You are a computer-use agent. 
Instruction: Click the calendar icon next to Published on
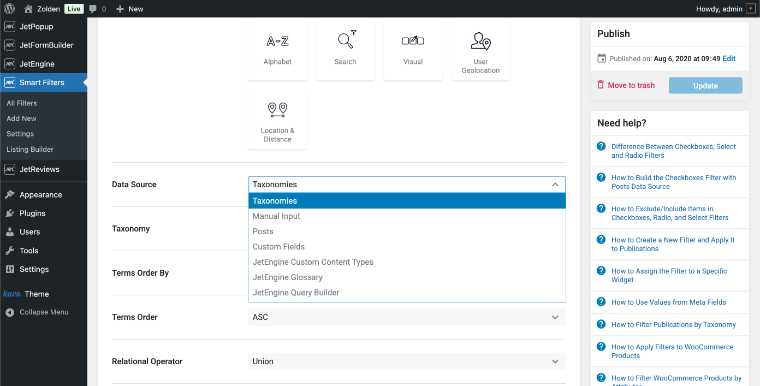pyautogui.click(x=602, y=59)
